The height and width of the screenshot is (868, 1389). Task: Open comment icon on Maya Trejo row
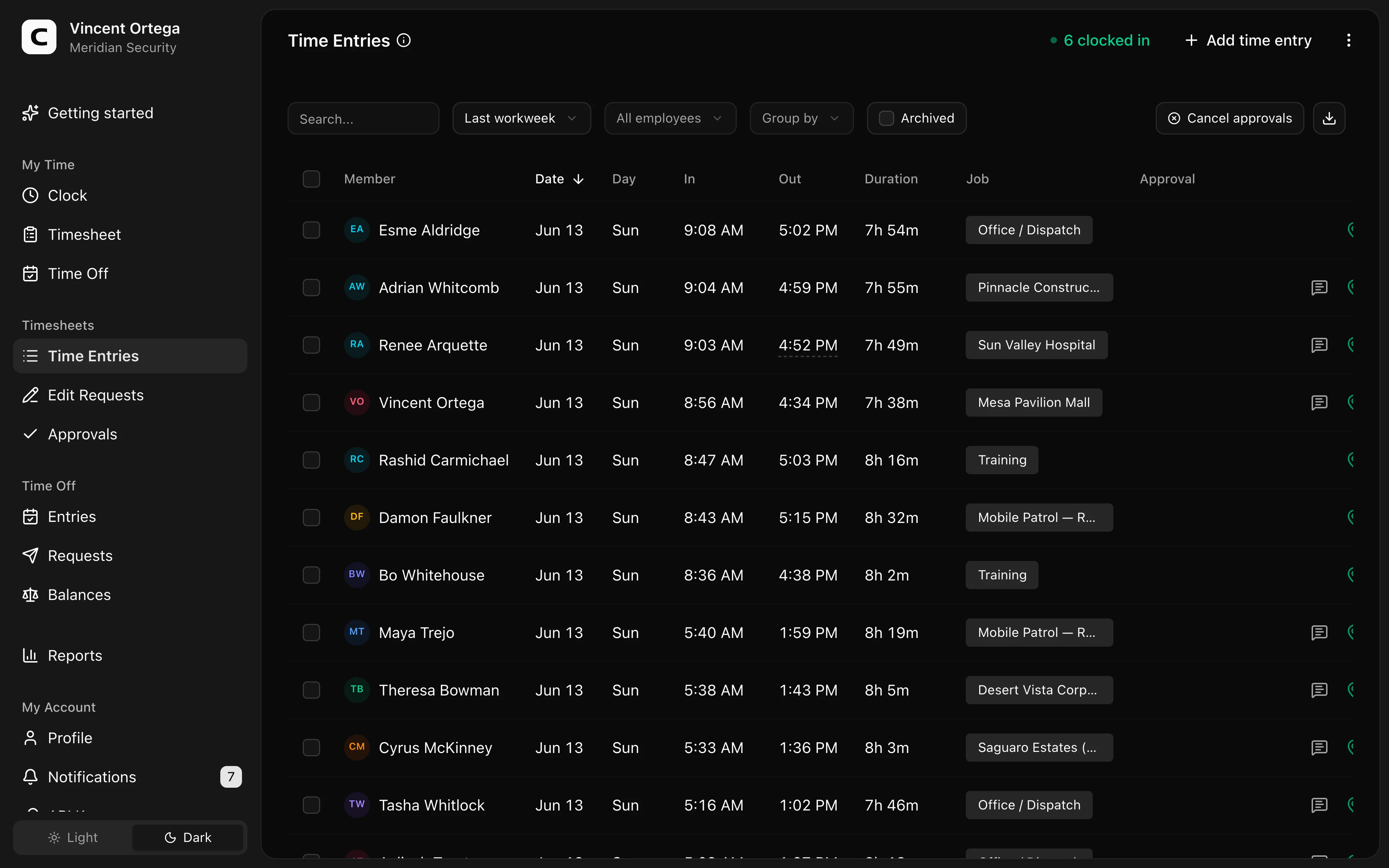(x=1319, y=633)
